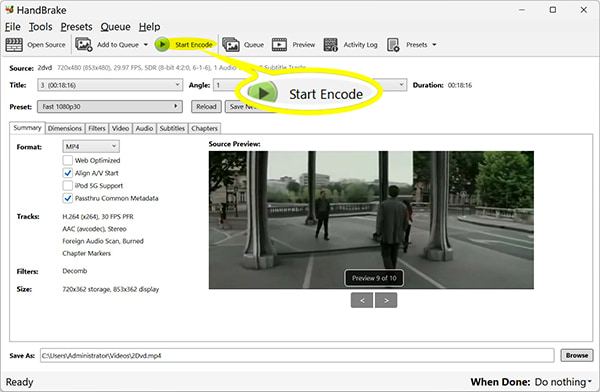Viewport: 600px width, 392px height.
Task: Click the green Start Encode play icon
Action: (x=162, y=44)
